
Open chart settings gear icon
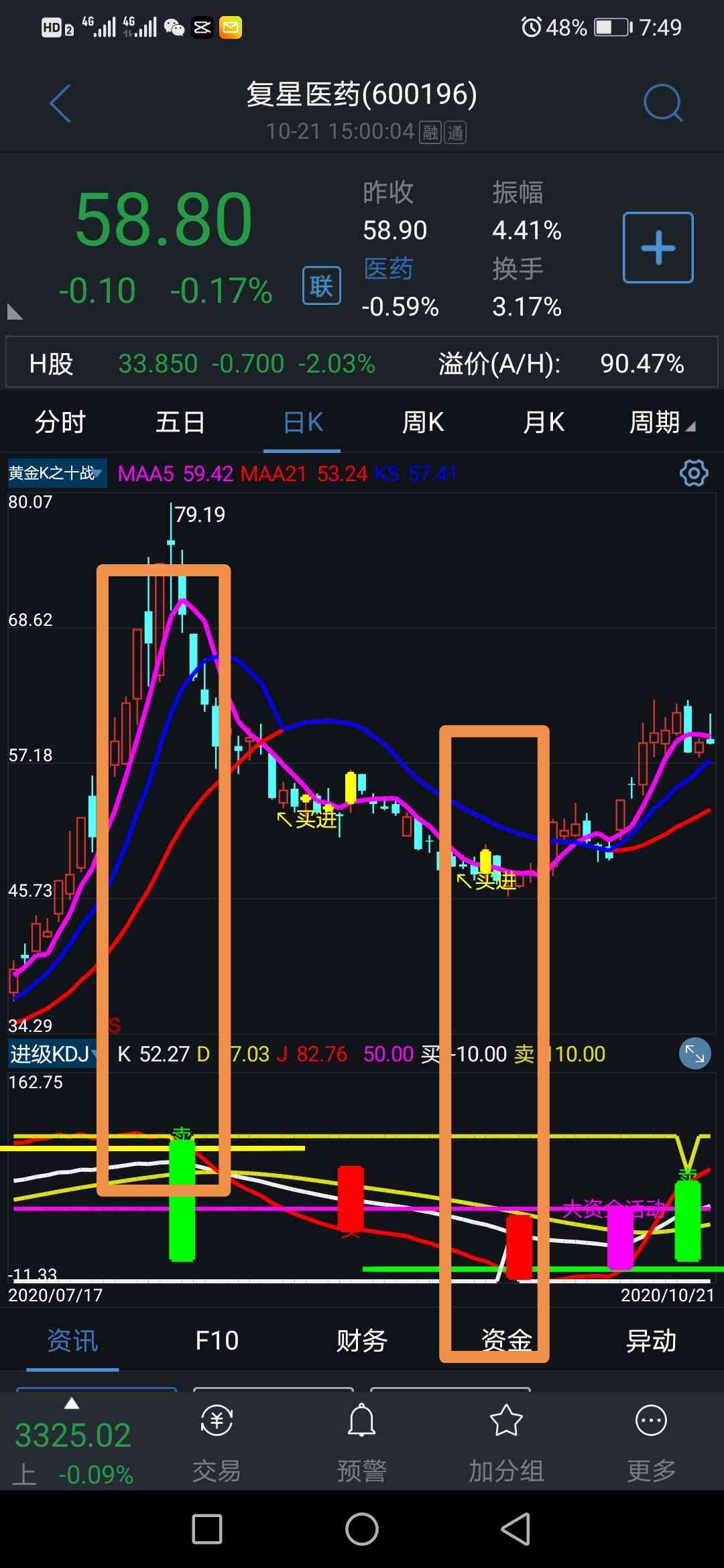pyautogui.click(x=694, y=473)
